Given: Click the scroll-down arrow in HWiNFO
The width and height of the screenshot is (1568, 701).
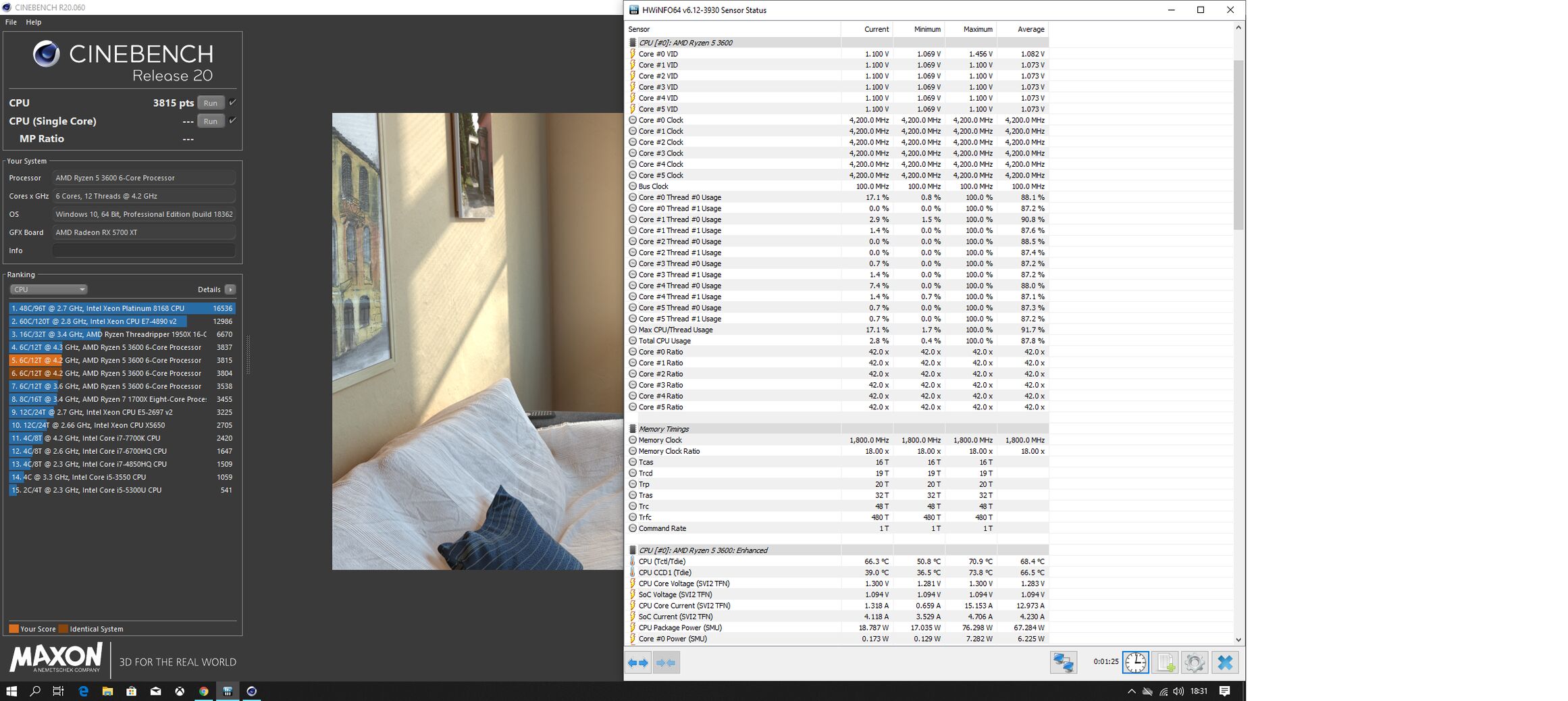Looking at the screenshot, I should pos(1238,640).
